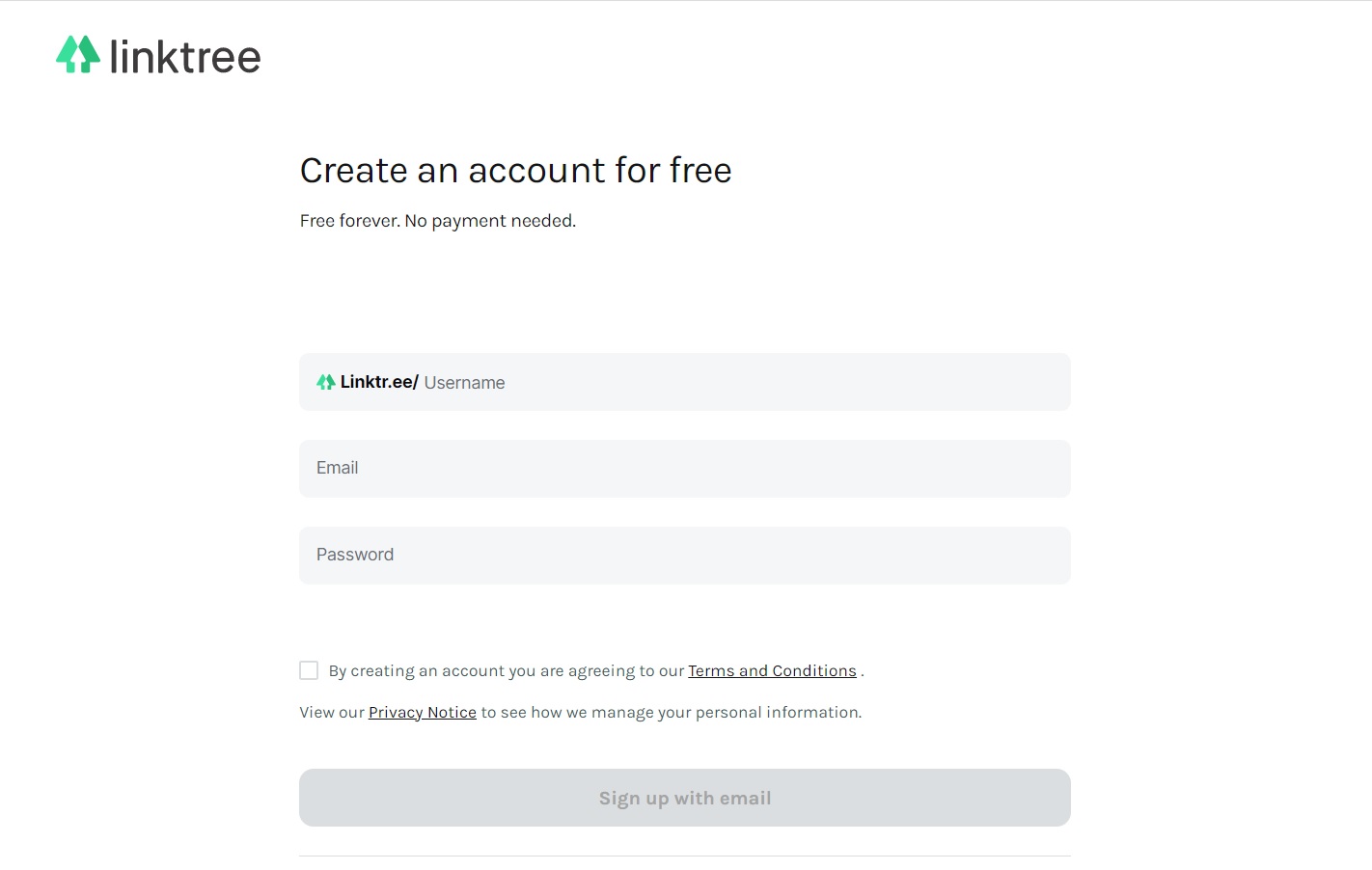Click the Sign up with email button
Viewport: 1372px width, 870px height.
point(685,798)
